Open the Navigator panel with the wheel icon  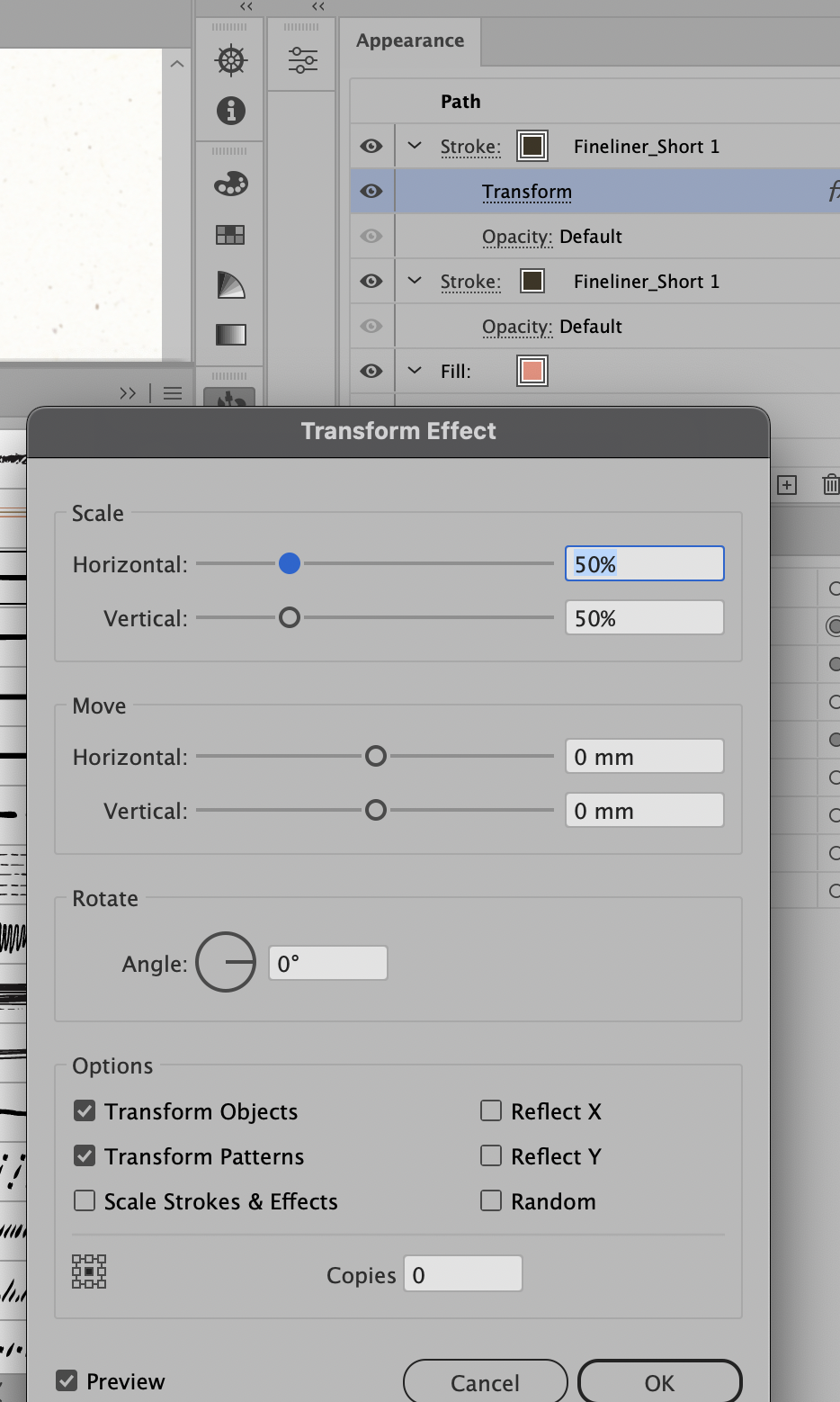pyautogui.click(x=230, y=60)
